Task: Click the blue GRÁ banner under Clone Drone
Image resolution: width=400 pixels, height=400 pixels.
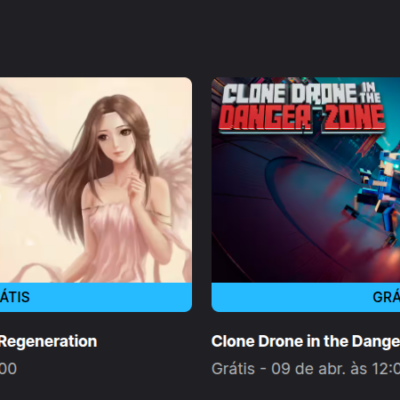Action: 306,297
